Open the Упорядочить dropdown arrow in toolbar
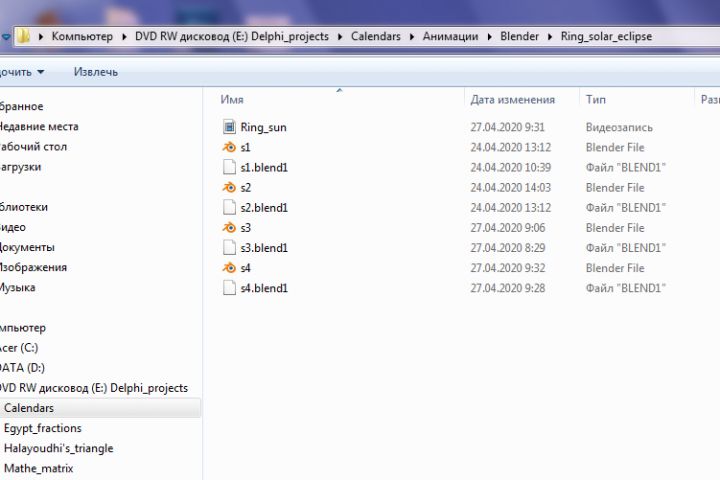This screenshot has width=720, height=480. pyautogui.click(x=40, y=72)
